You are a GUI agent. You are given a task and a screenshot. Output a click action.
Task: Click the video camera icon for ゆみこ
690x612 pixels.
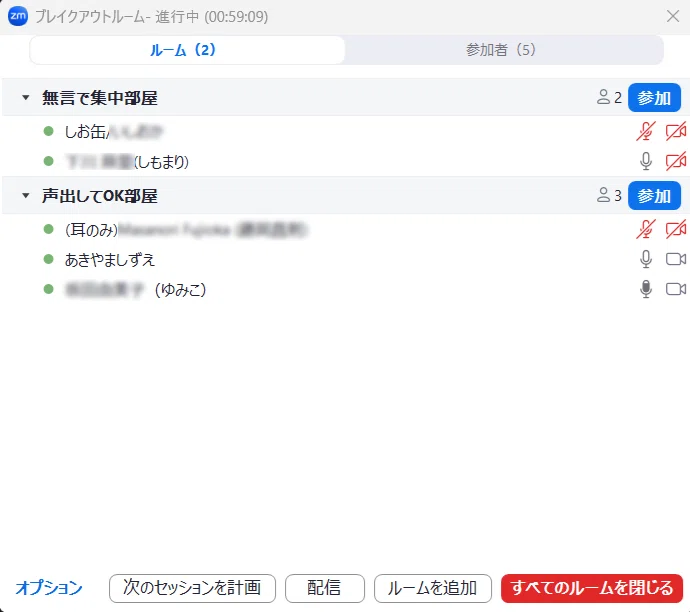click(676, 289)
